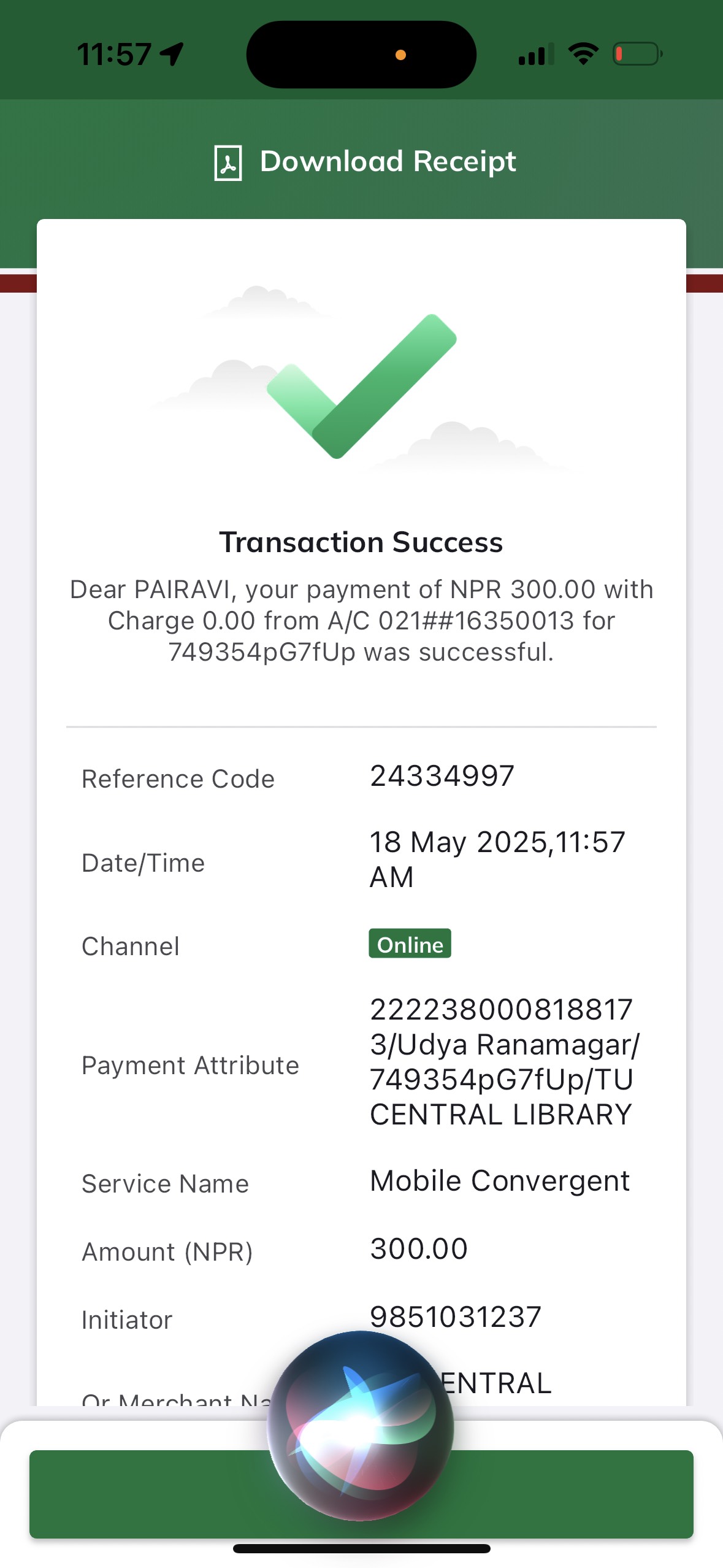Tap the Mobile Convergent service name

(x=500, y=1181)
